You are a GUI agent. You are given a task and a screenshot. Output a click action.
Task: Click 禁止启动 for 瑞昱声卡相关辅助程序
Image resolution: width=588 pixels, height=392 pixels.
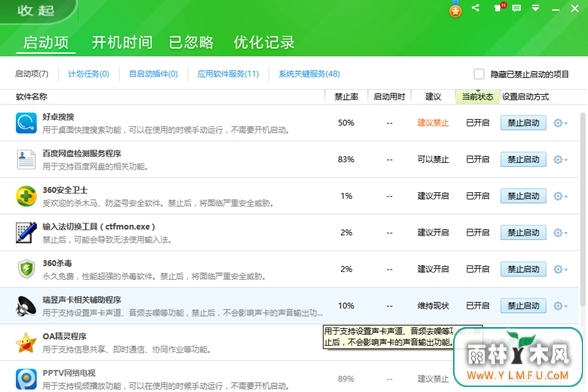[x=523, y=306]
